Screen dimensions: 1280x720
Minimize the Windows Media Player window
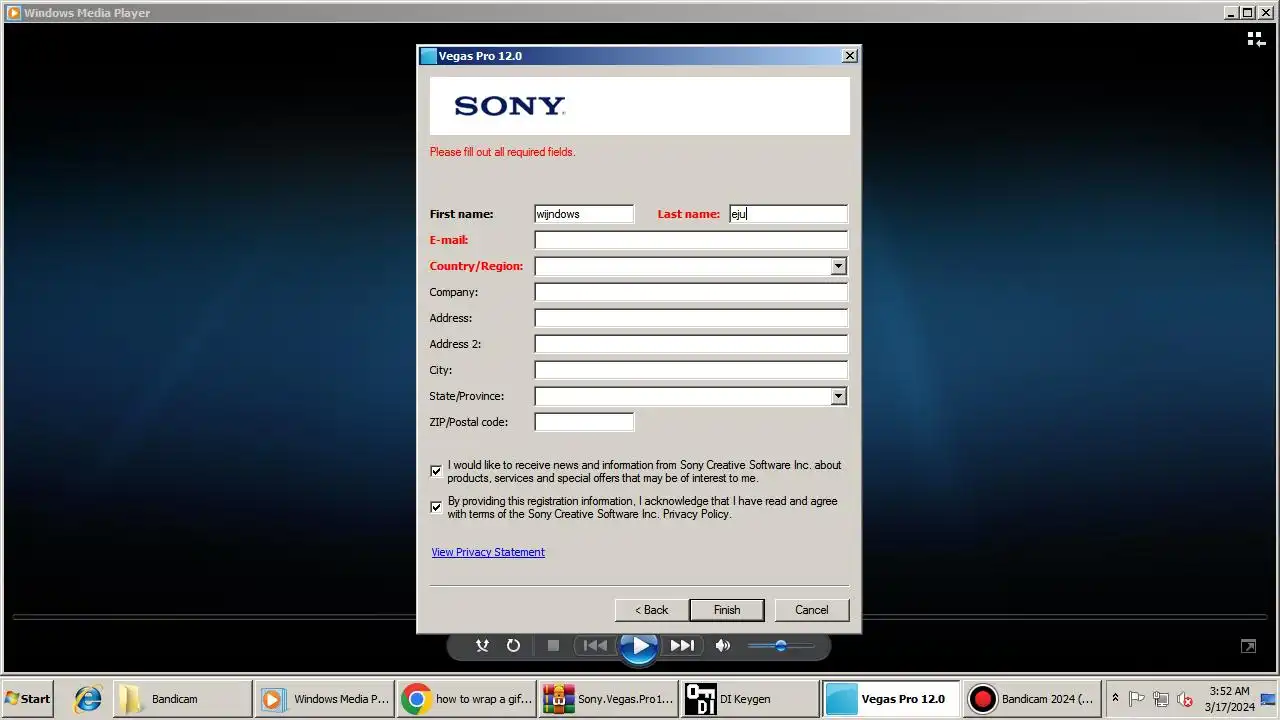pyautogui.click(x=1231, y=13)
